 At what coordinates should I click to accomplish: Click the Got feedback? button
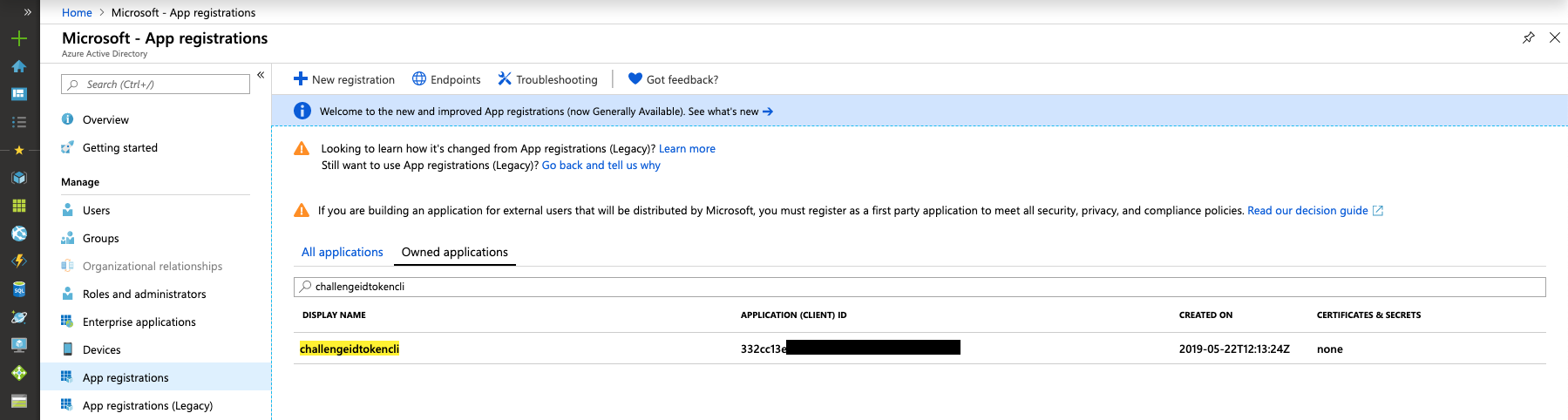click(x=673, y=79)
